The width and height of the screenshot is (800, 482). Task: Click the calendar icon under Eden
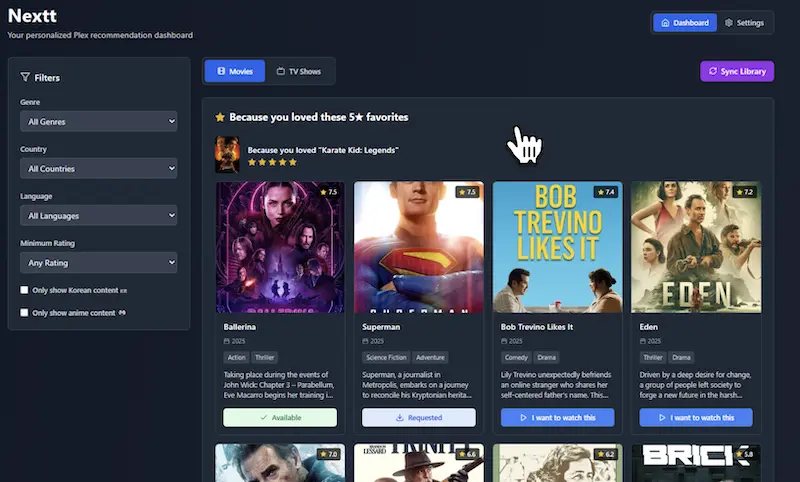643,341
